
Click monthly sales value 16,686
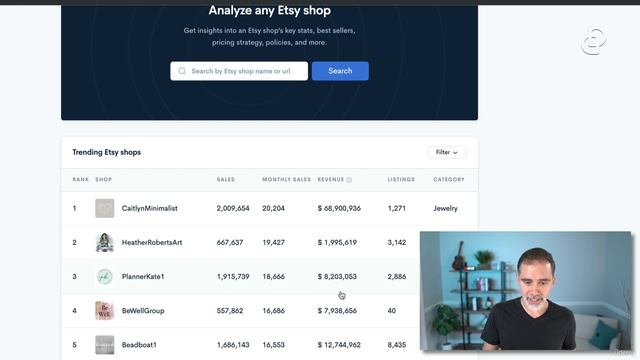click(273, 311)
